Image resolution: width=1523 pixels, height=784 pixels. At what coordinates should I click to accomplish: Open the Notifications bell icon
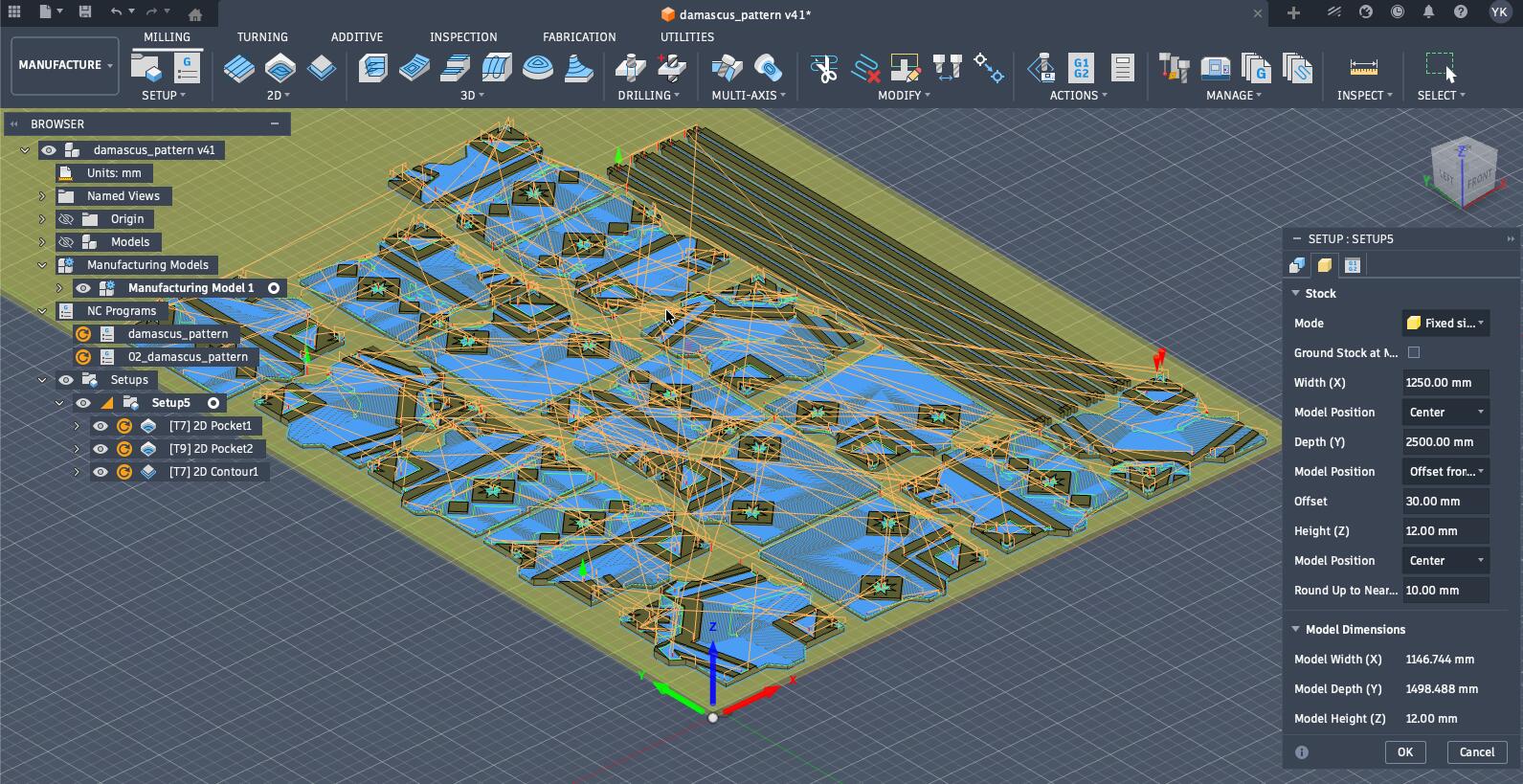(x=1428, y=12)
